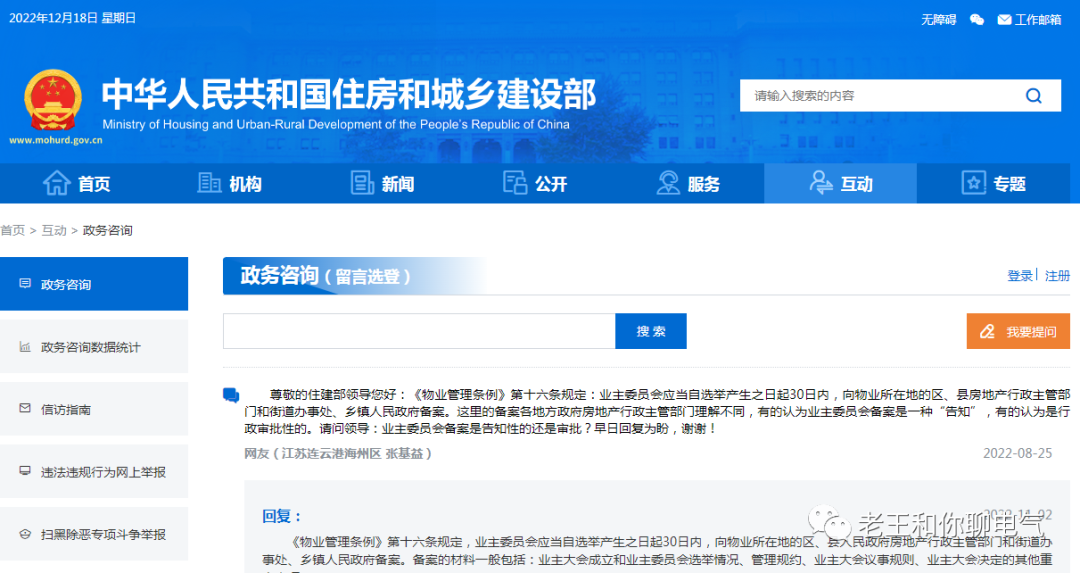Open the 新闻 navigation tab
Screen dimensions: 1080x573
pyautogui.click(x=382, y=183)
